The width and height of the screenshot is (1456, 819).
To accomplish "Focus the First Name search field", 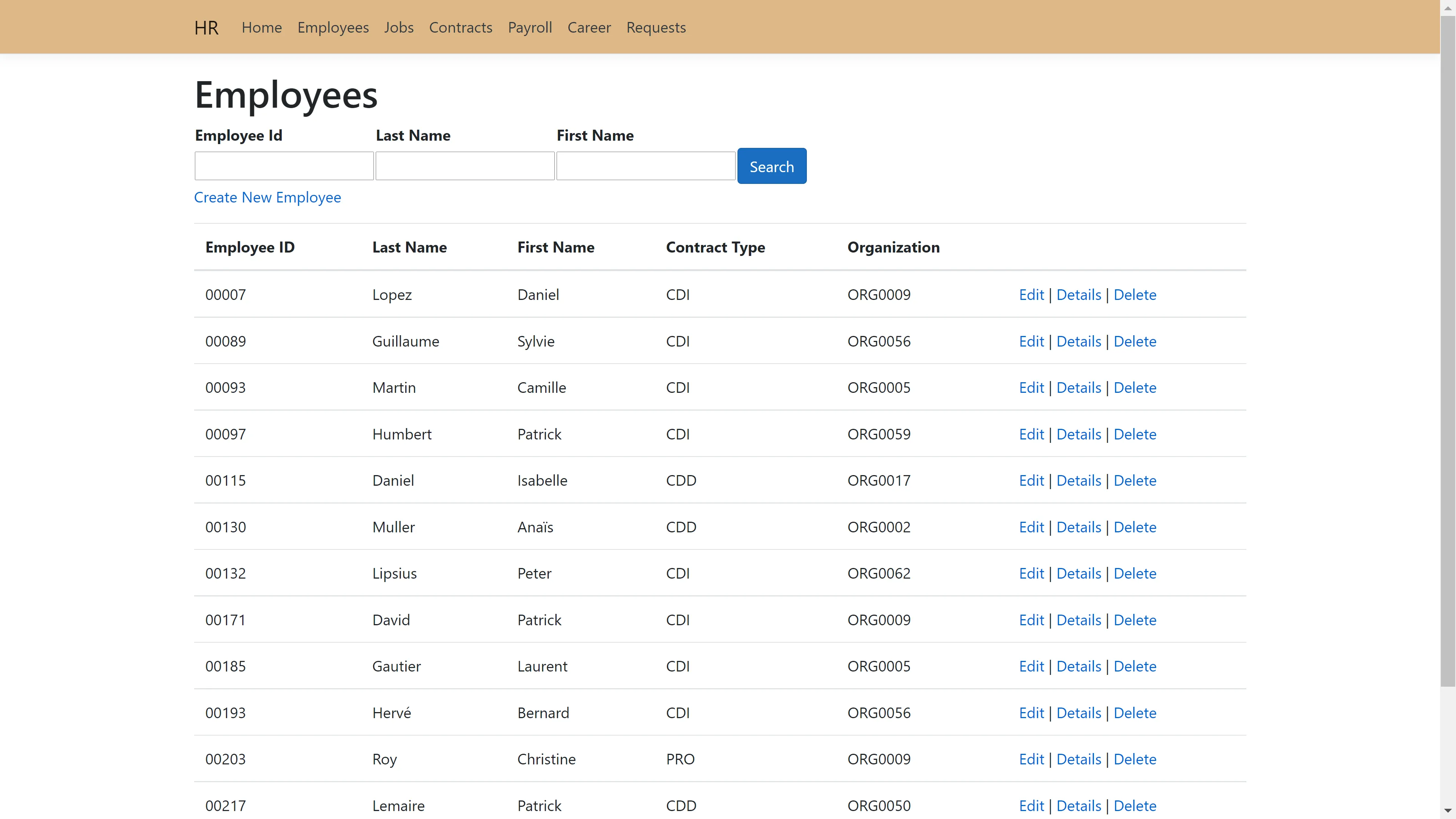I will (x=646, y=166).
